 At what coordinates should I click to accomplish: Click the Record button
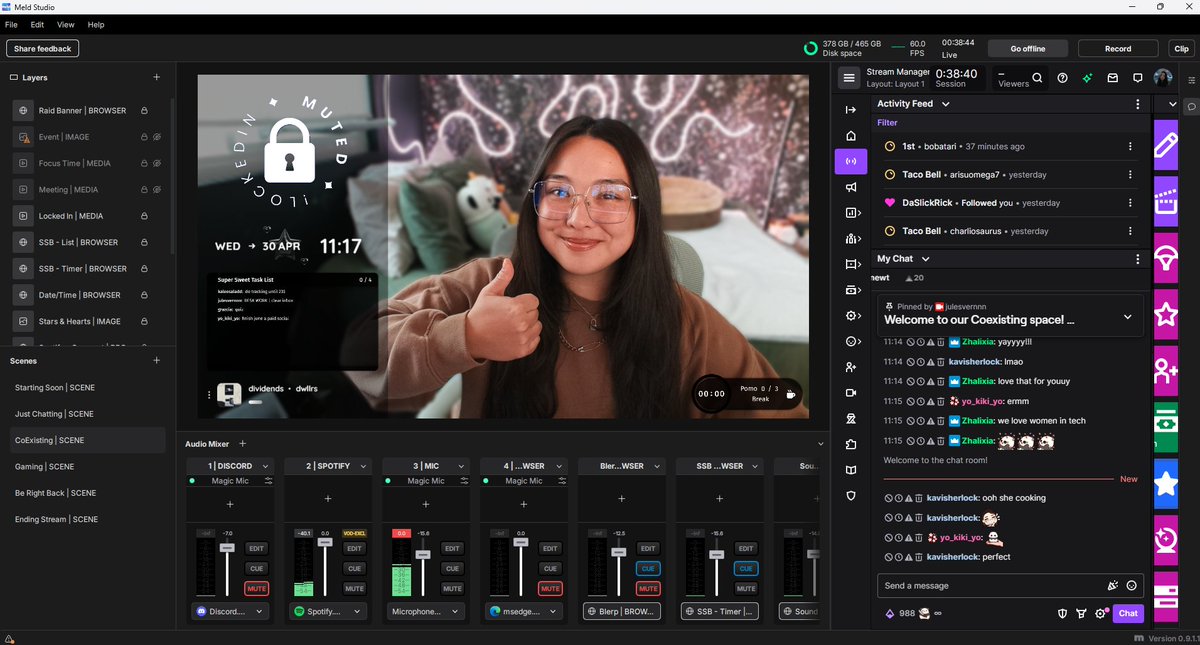1118,48
